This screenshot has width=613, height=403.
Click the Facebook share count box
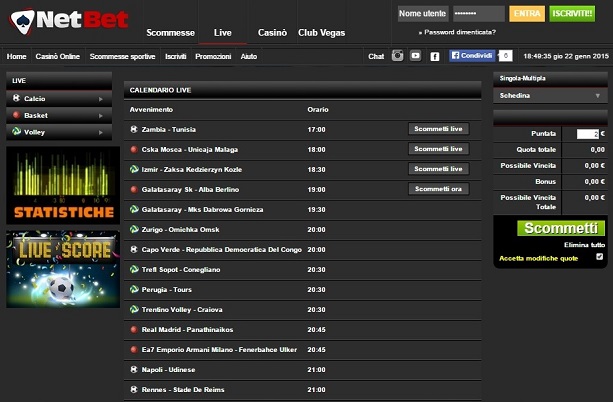(505, 56)
